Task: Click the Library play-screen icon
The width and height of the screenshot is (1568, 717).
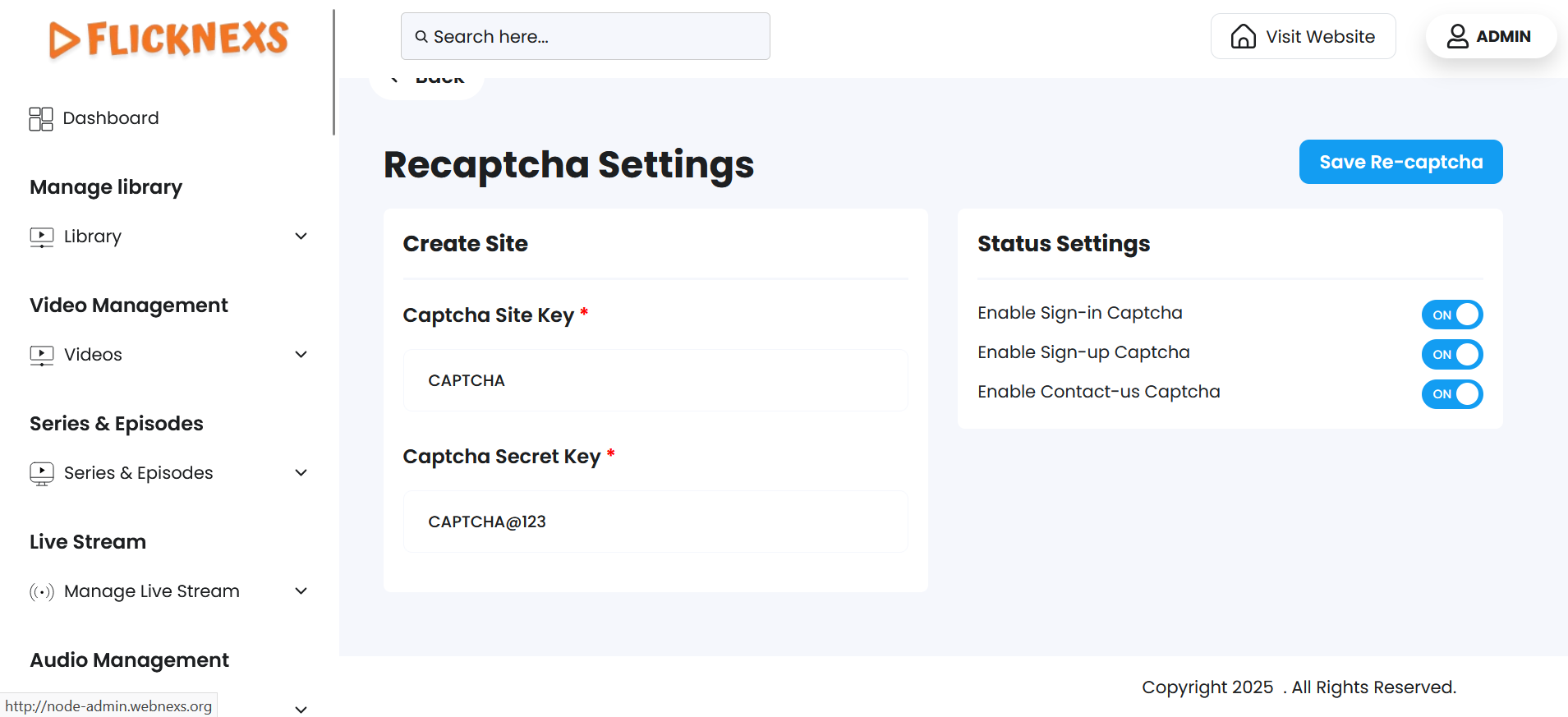Action: tap(42, 237)
